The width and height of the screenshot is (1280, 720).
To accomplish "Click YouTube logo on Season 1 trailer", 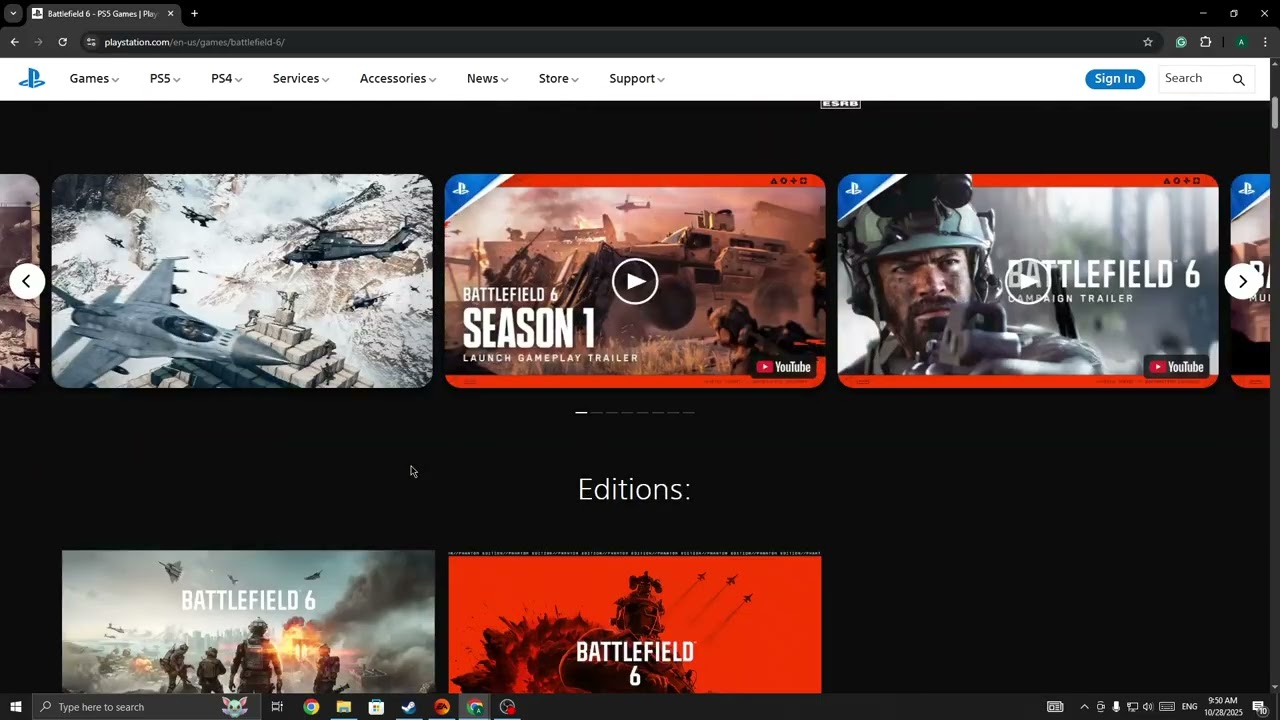I will tap(784, 367).
